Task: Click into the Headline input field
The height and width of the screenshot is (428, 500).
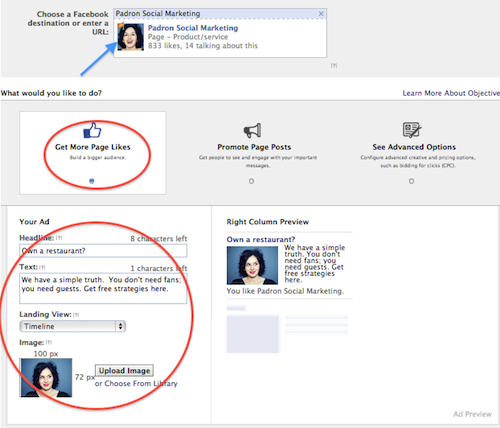Action: 103,251
